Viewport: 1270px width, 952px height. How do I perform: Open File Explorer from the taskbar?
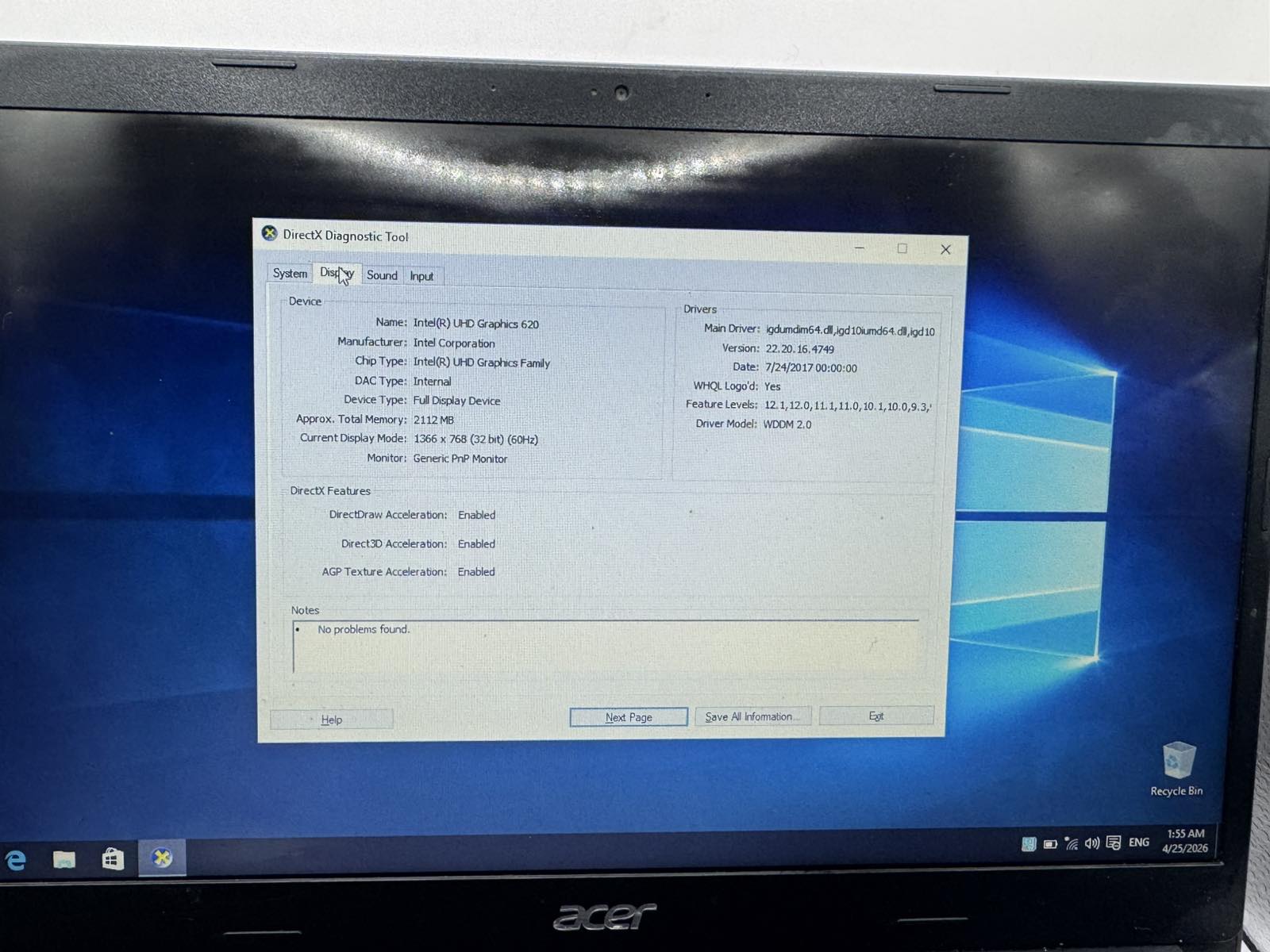pyautogui.click(x=64, y=859)
